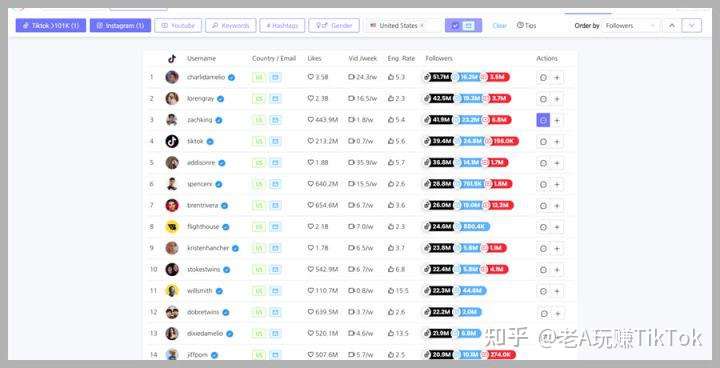Click TikTok logo column header icon
The width and height of the screenshot is (720, 368).
coord(172,59)
